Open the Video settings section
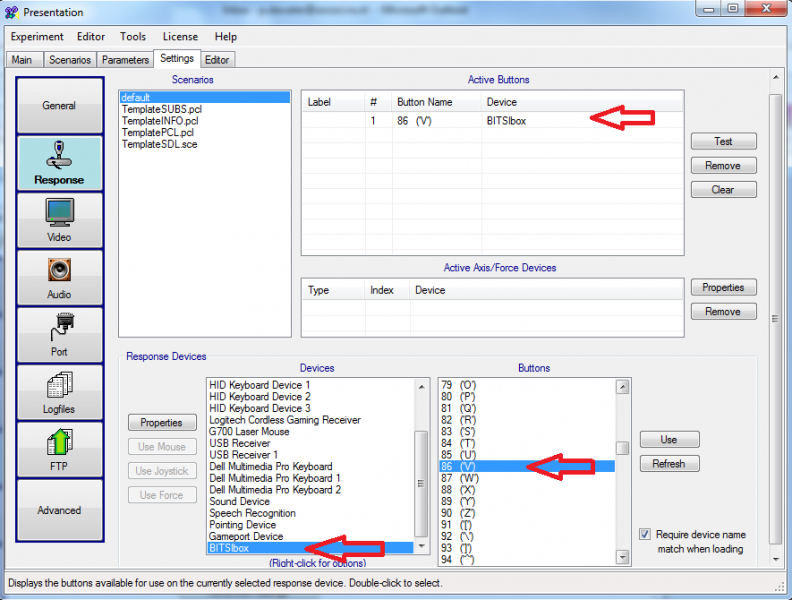The image size is (792, 600). 59,220
